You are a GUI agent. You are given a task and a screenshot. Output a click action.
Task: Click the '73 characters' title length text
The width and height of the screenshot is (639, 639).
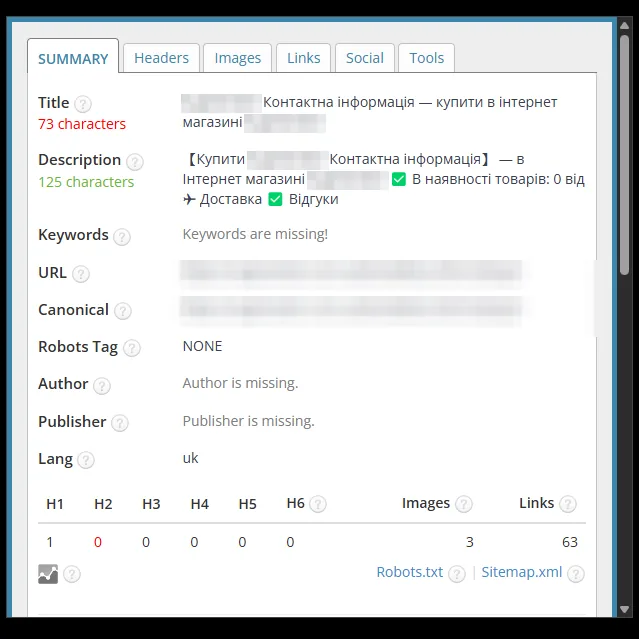(82, 124)
